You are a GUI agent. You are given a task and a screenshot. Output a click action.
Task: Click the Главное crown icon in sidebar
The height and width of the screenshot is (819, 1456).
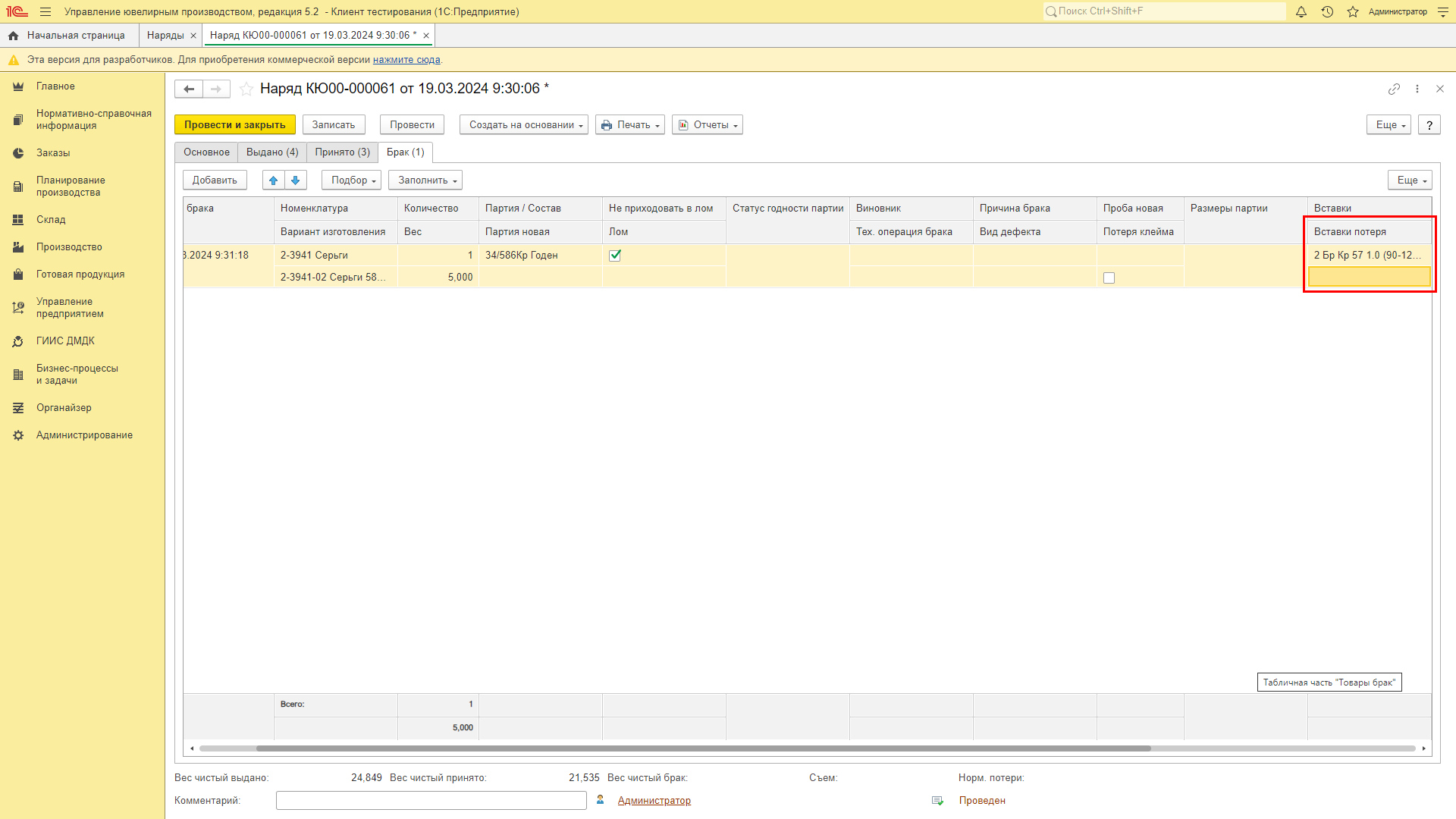point(18,86)
